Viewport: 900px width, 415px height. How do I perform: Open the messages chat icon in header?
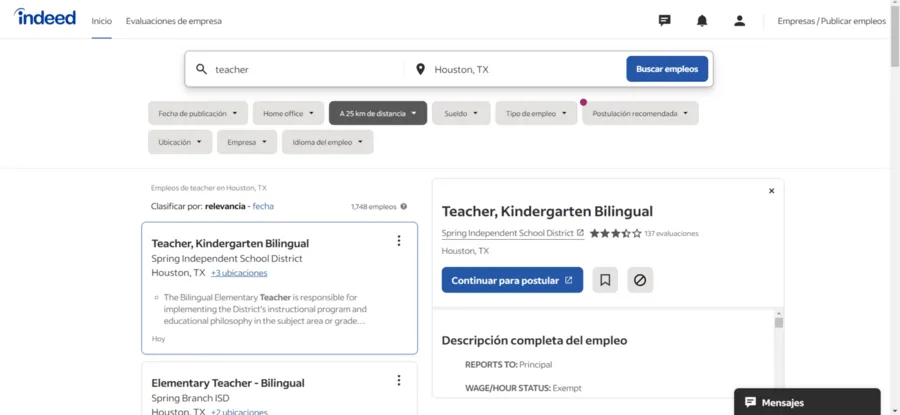pyautogui.click(x=664, y=21)
